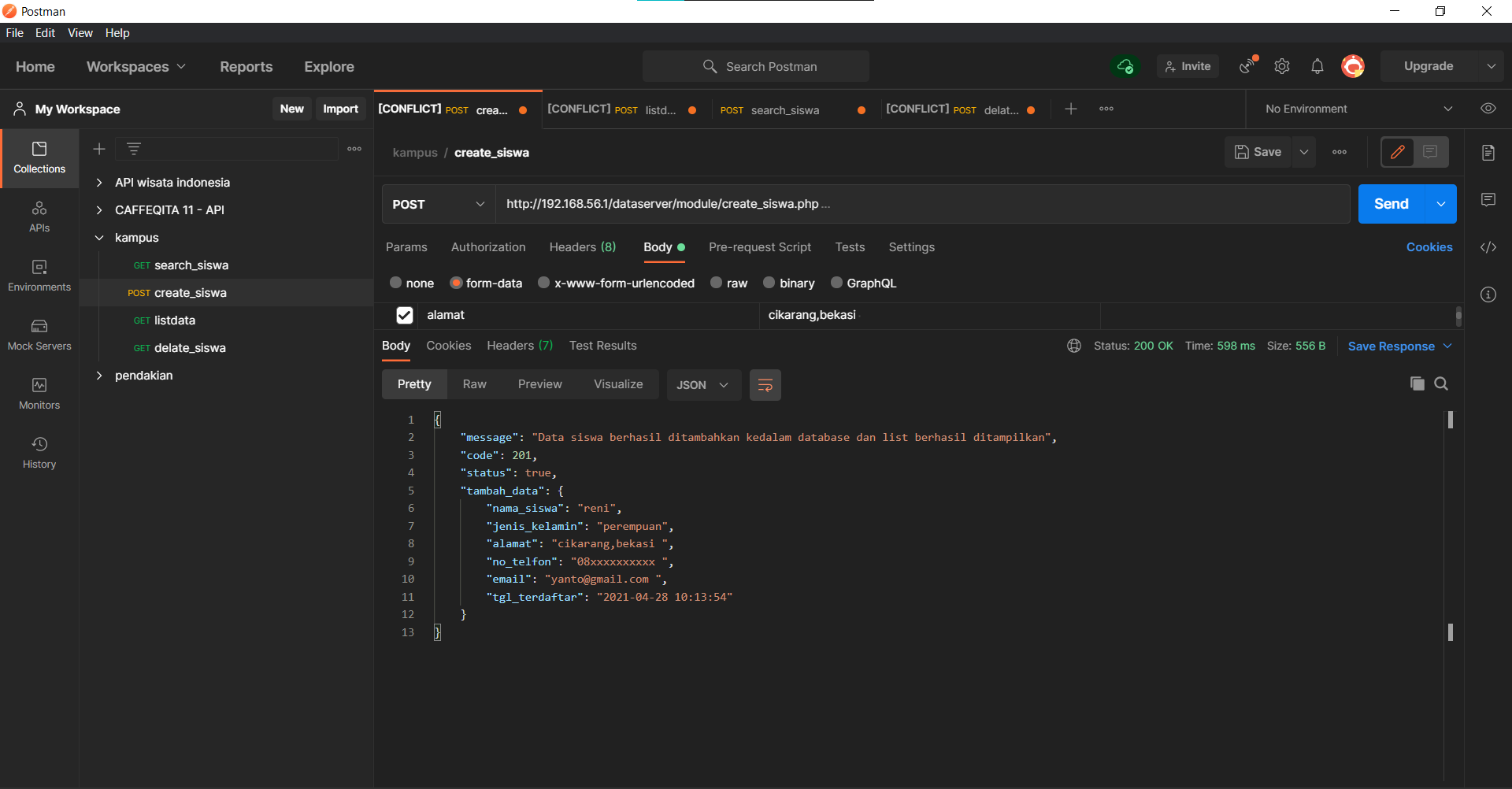Open the Test Results response tab

pyautogui.click(x=602, y=346)
